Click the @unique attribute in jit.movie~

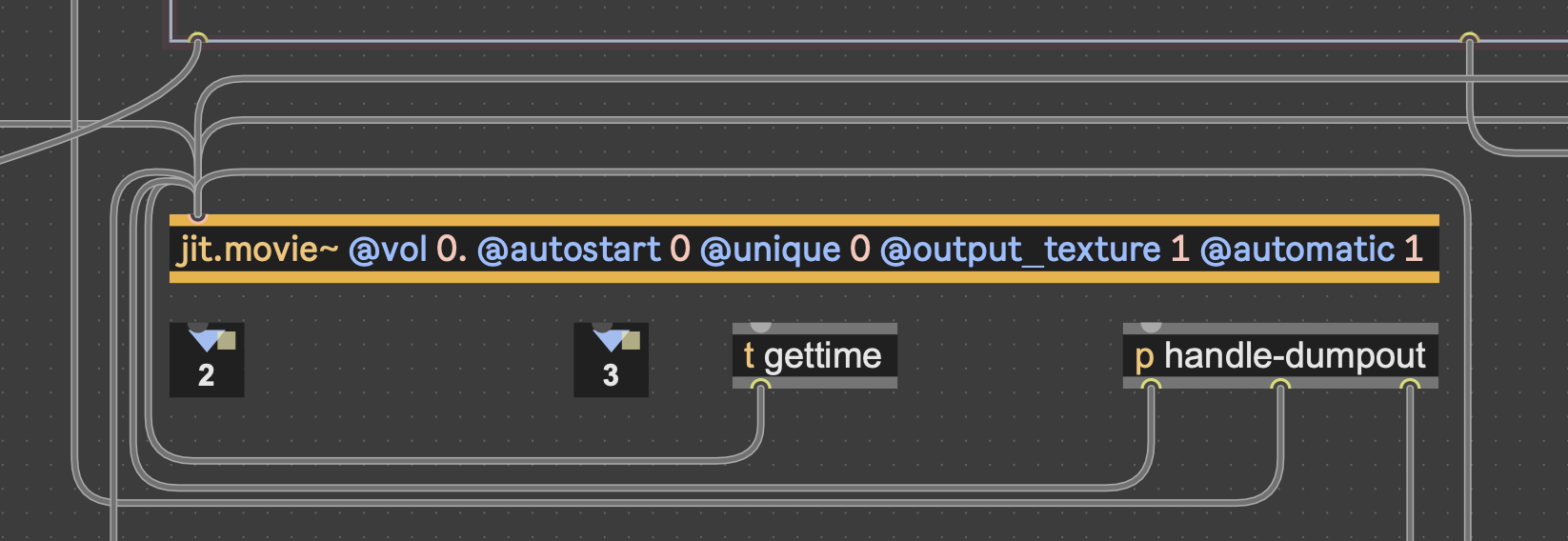click(x=770, y=250)
